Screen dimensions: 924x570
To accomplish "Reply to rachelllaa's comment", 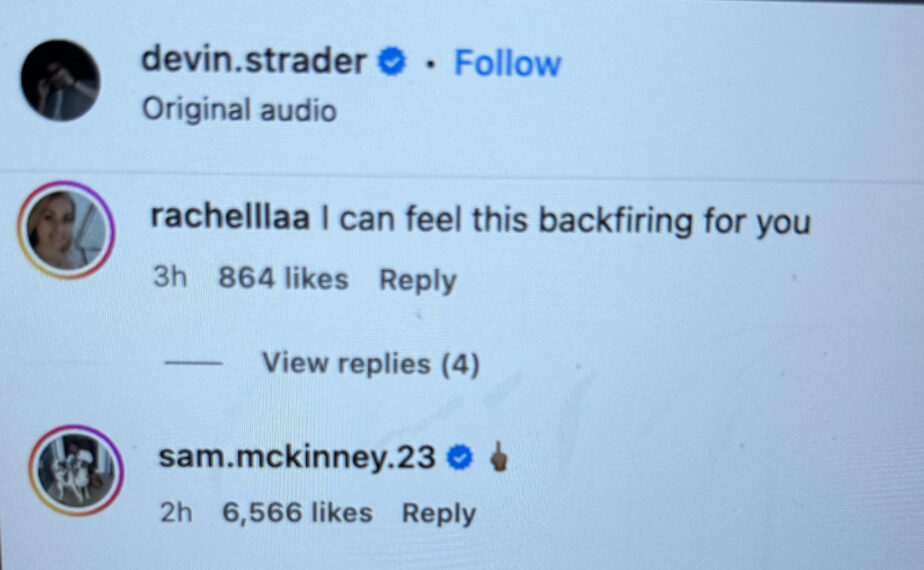I will coord(418,280).
